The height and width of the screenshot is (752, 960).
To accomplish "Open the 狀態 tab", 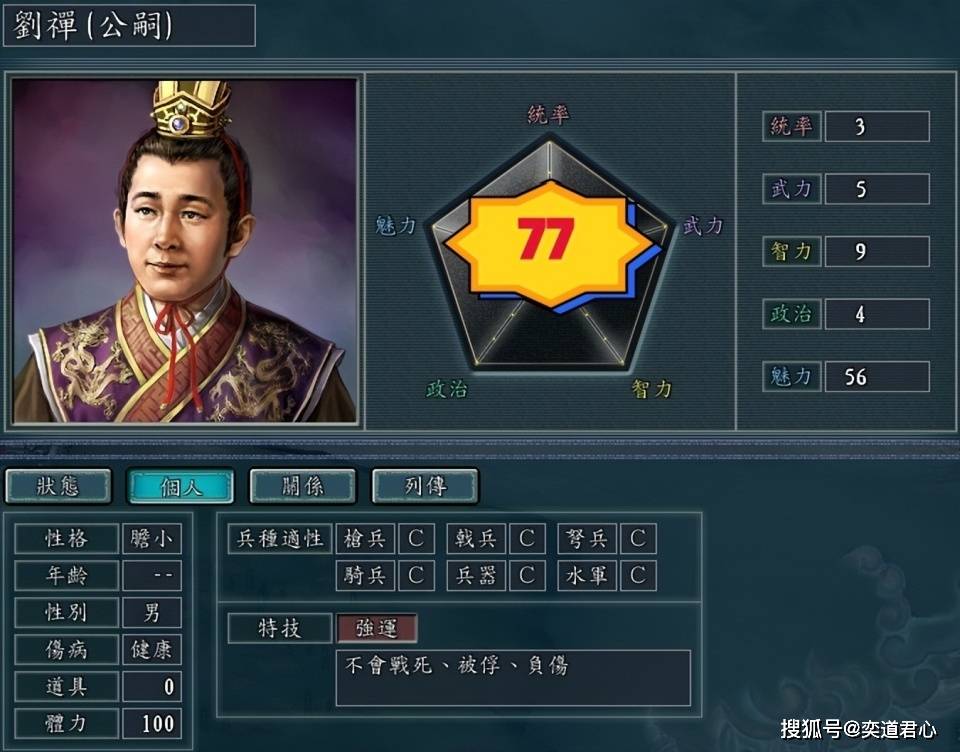I will [58, 486].
